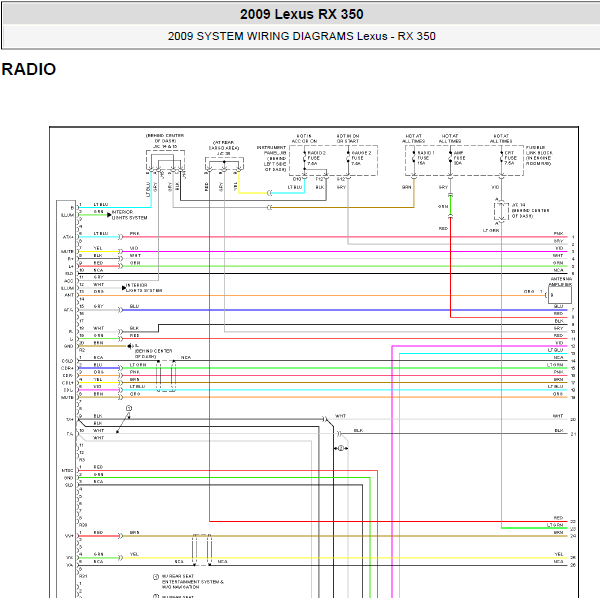Viewport: 600px width, 598px height.
Task: Click the "RADIO 2 FUSE 7.5A" label
Action: tap(316, 158)
